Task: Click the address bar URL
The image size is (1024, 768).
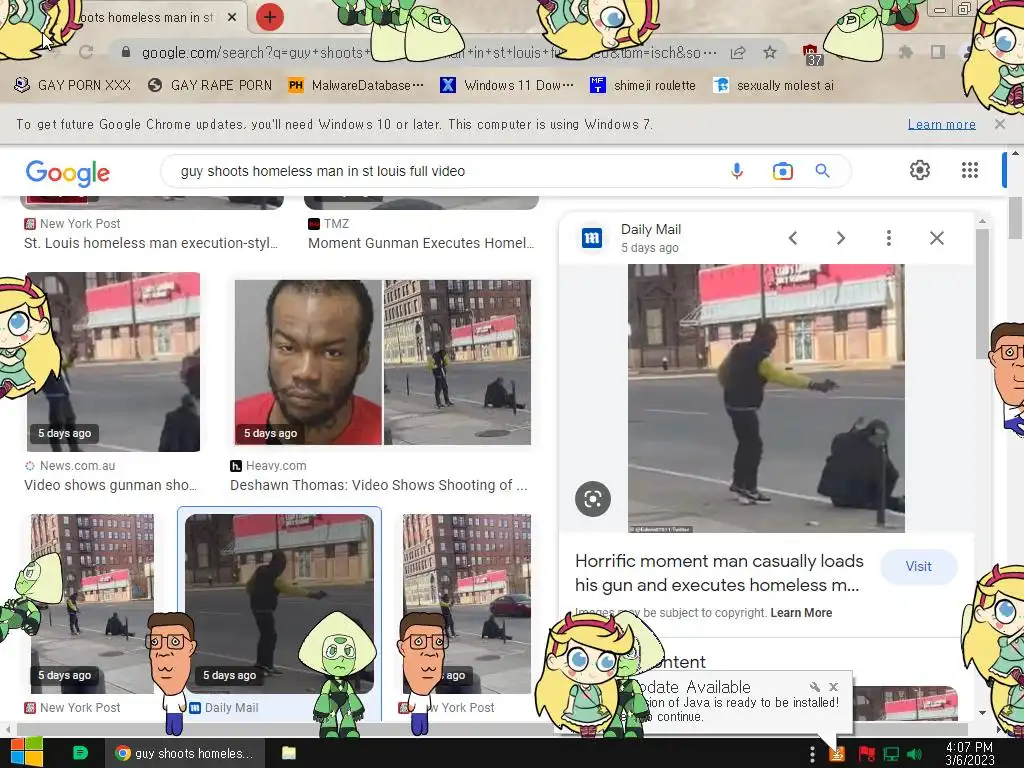Action: click(x=428, y=53)
